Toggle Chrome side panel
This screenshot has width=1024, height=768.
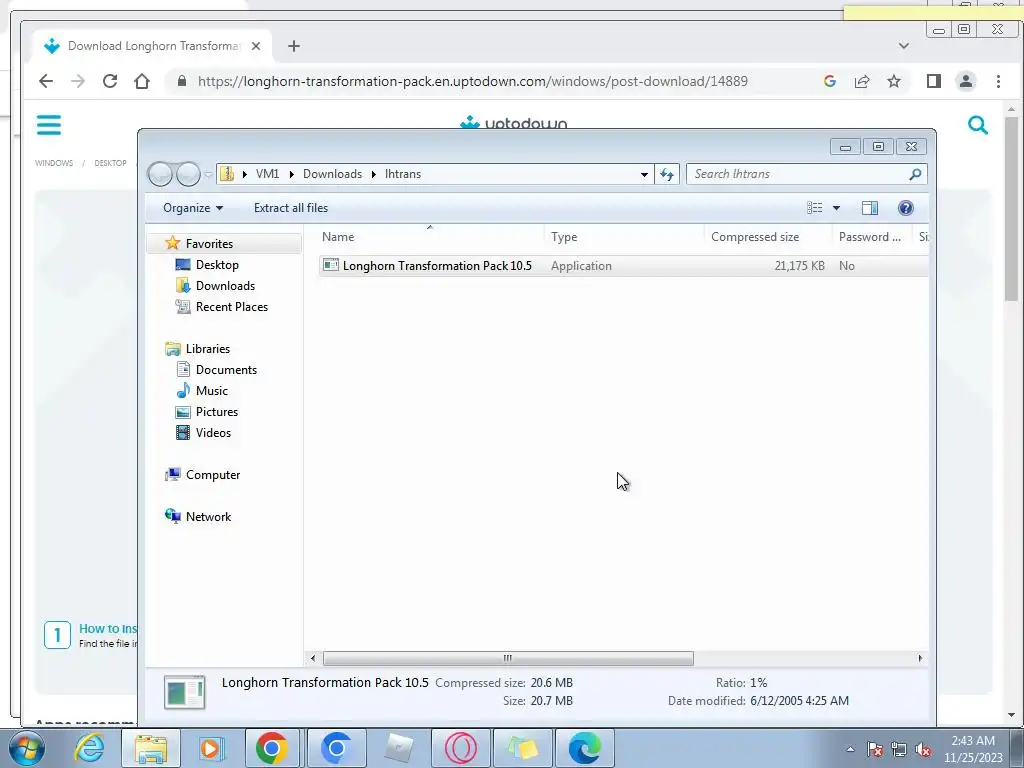pos(933,81)
